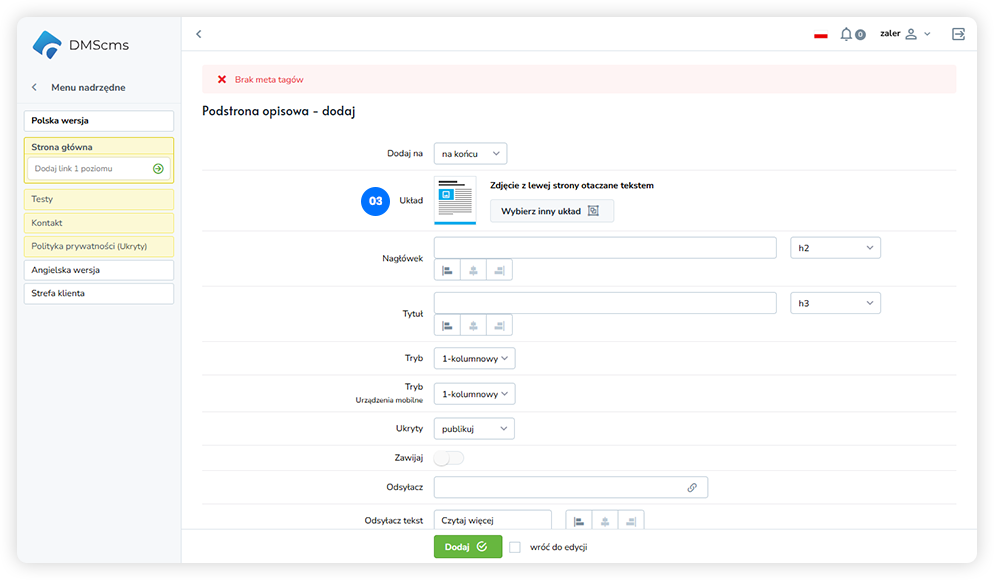Click 'Wybierz inny układ' button

click(551, 211)
